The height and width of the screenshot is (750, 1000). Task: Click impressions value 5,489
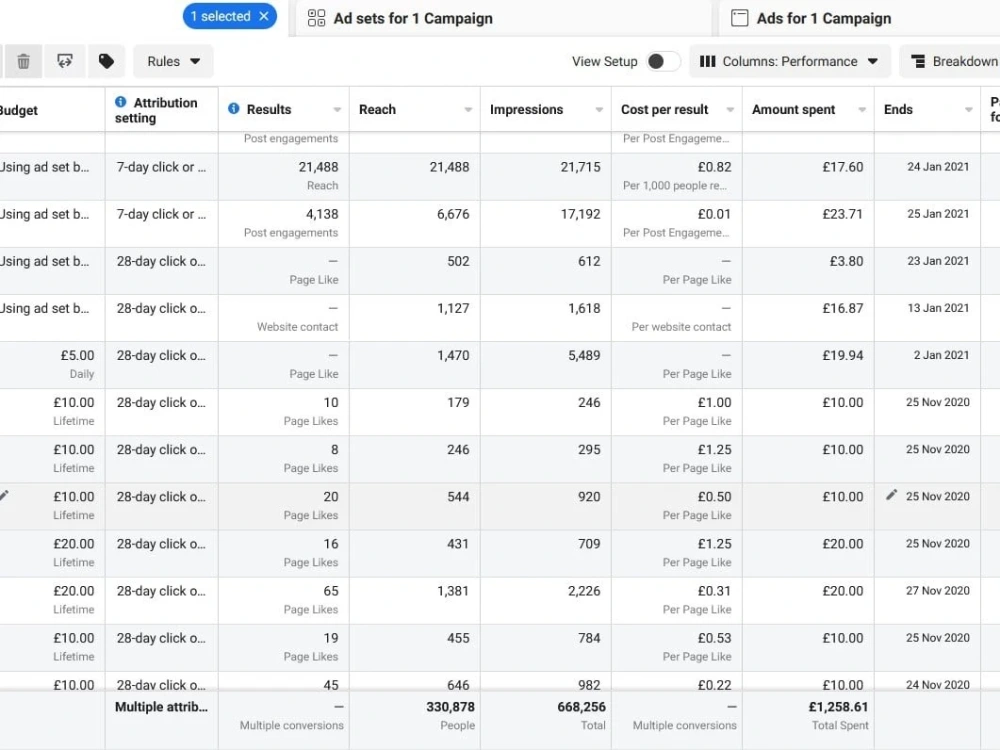[584, 355]
